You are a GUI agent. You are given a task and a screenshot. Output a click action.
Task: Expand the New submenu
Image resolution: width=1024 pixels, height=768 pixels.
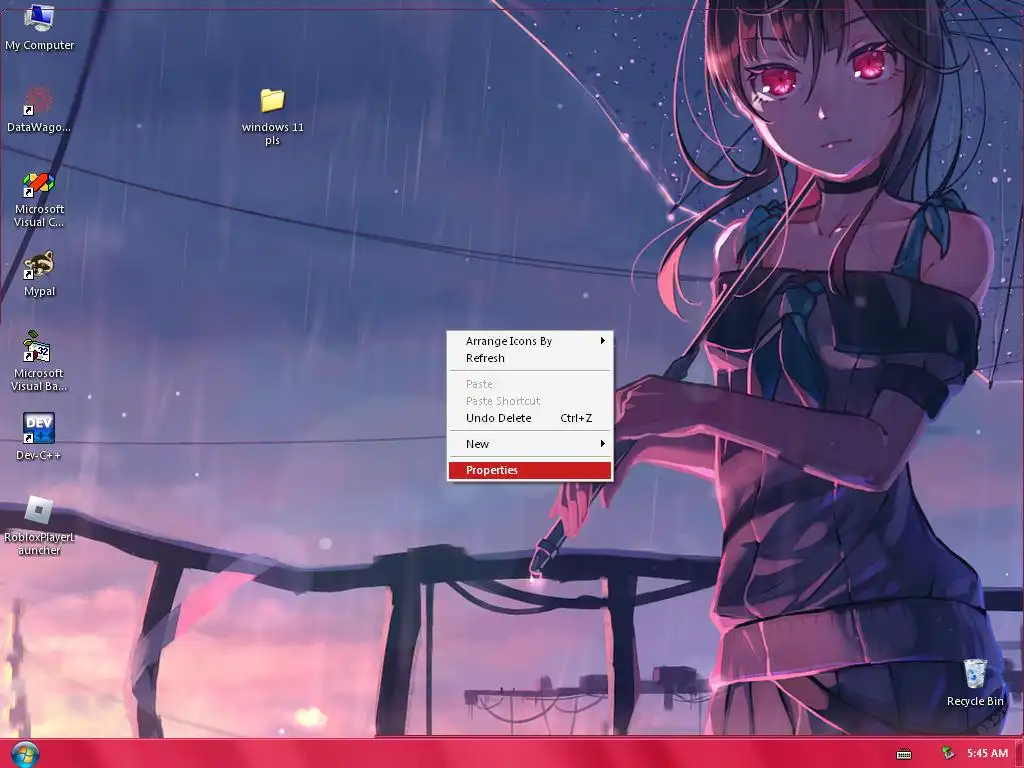(x=530, y=444)
